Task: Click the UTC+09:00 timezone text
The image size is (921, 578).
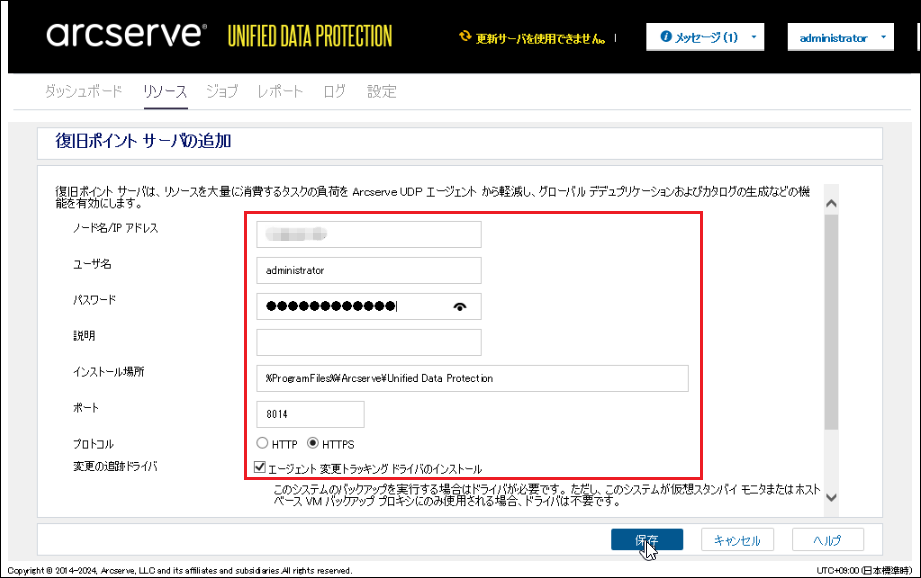Action: point(864,570)
